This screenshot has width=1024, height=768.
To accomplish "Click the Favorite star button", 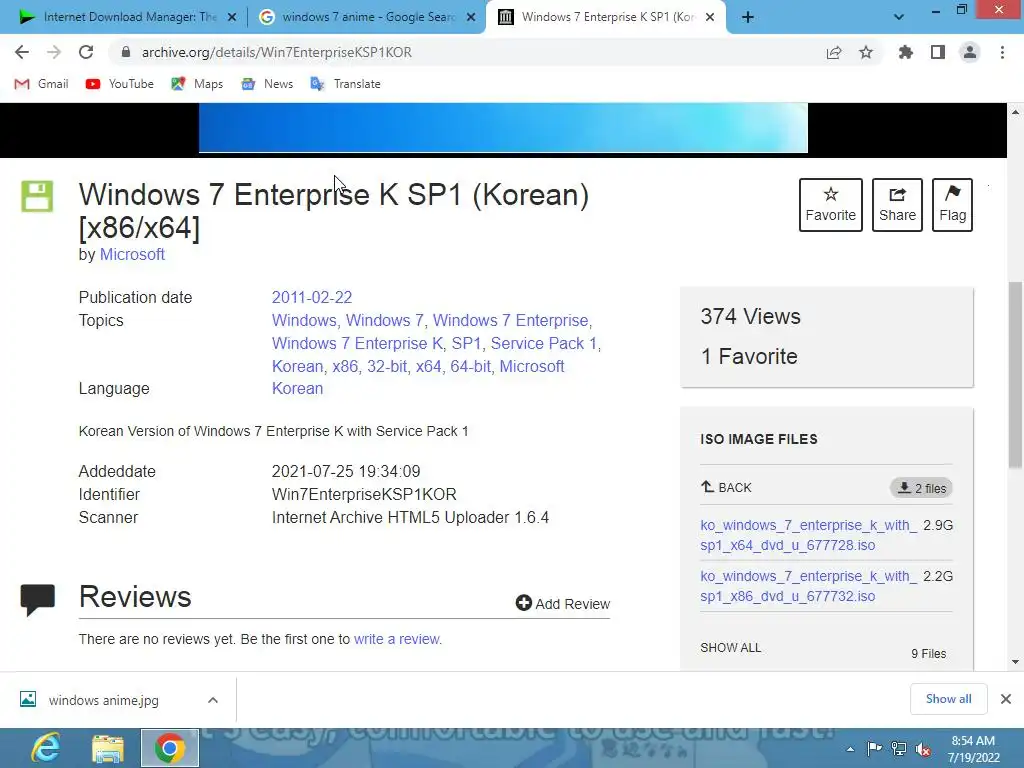I will [x=831, y=204].
